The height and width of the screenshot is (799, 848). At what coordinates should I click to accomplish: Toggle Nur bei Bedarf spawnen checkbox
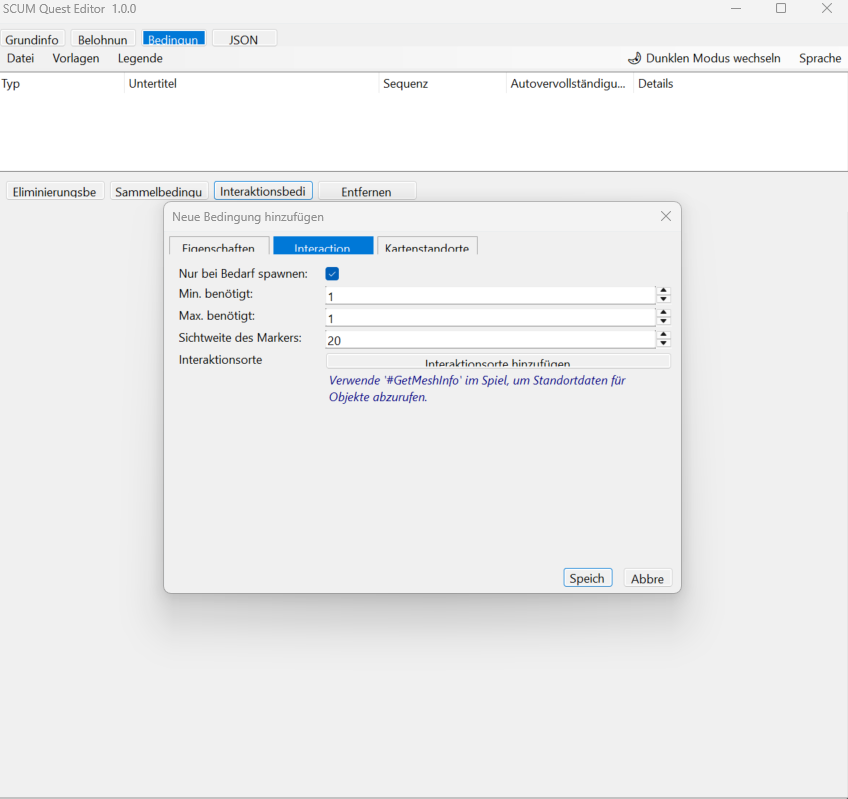point(332,274)
